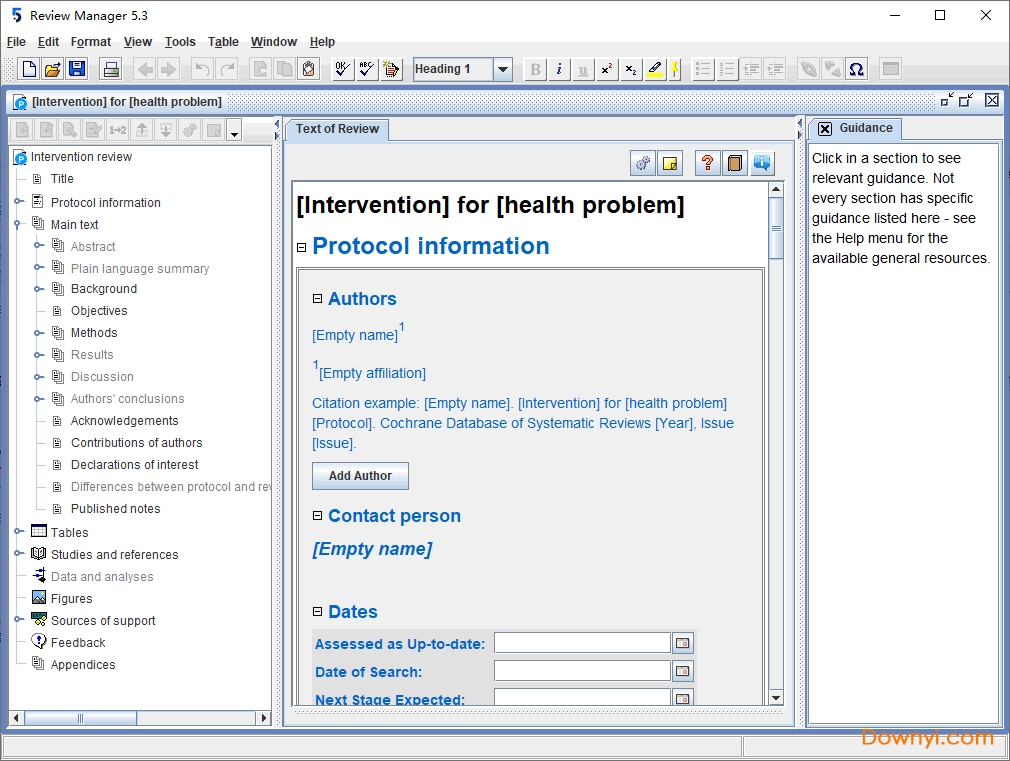Open the Heading 1 style dropdown
Viewport: 1010px width, 761px height.
point(503,69)
